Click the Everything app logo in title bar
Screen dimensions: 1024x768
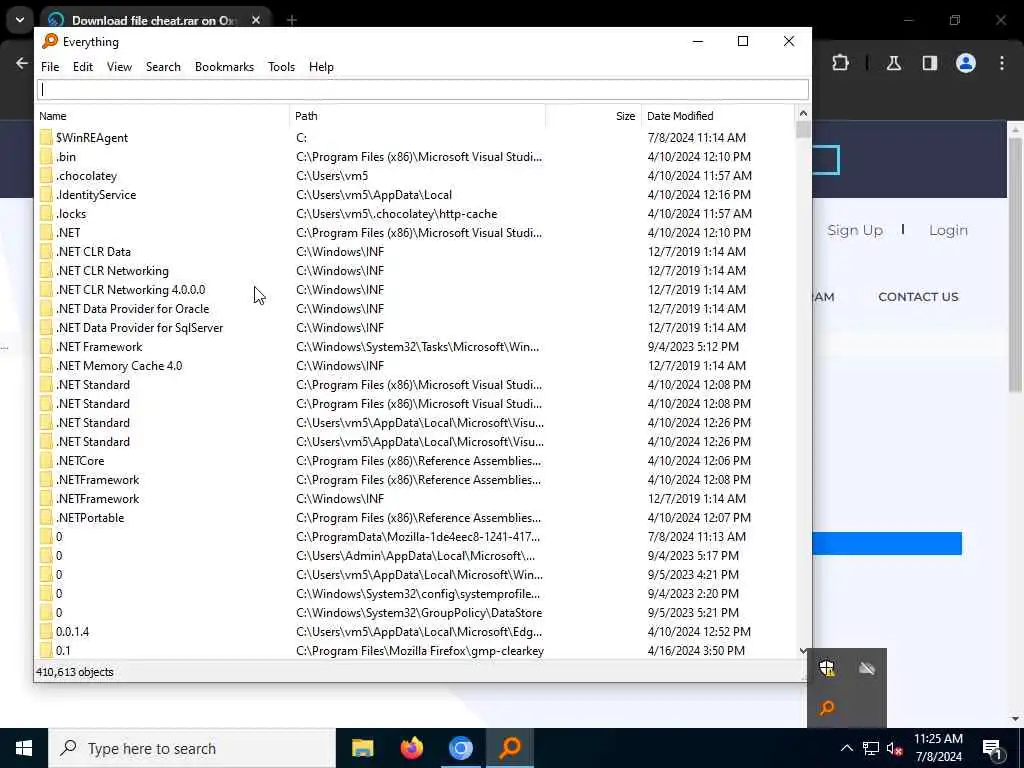pos(50,41)
